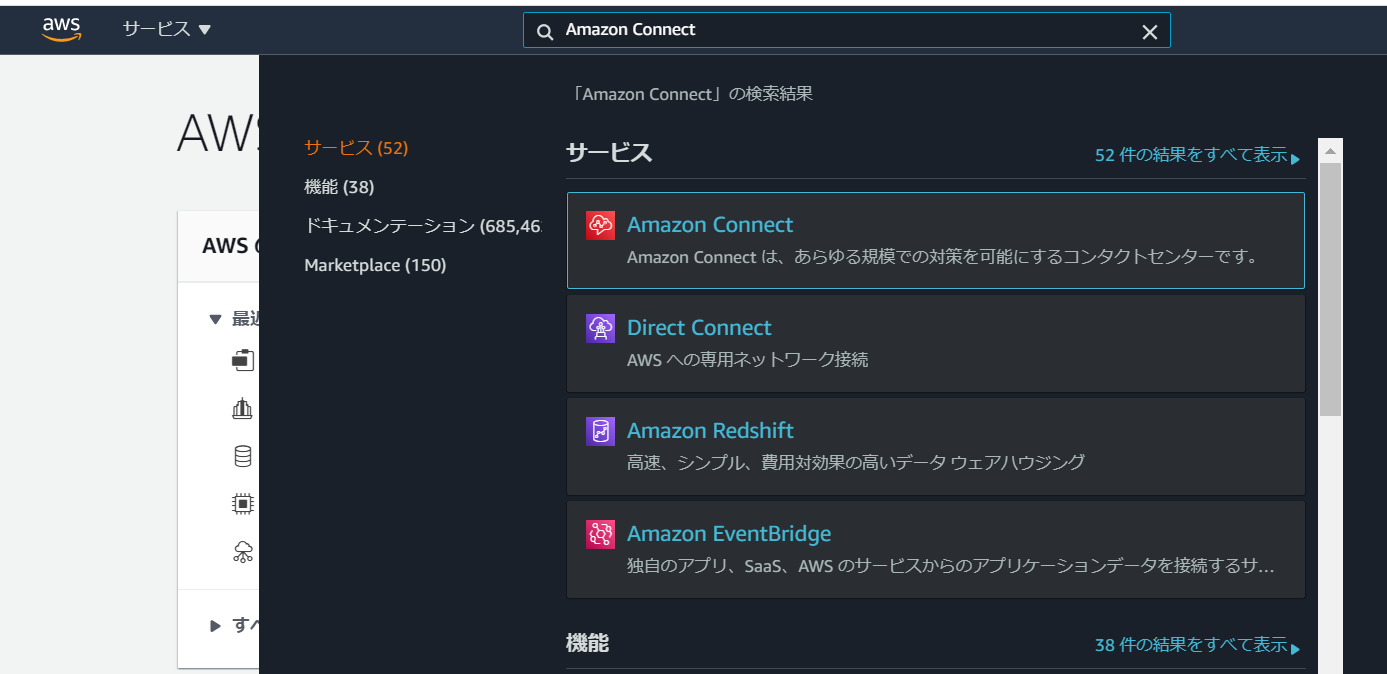The width and height of the screenshot is (1387, 674).
Task: Collapse the 最近 section triangle in left panel
Action: pos(215,319)
